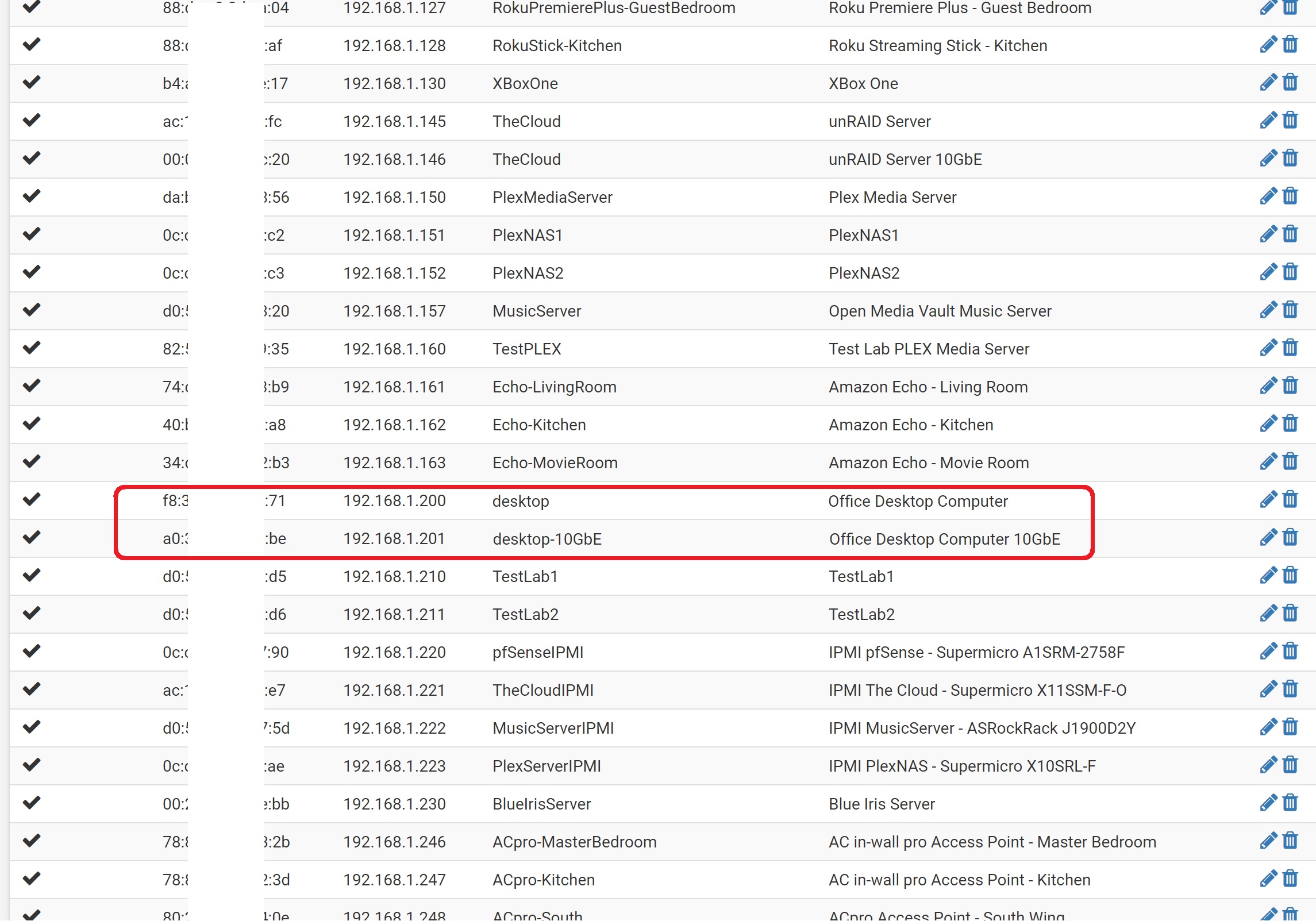Edit the TheCloudIPMI mapping
The width and height of the screenshot is (1316, 921).
(1268, 689)
